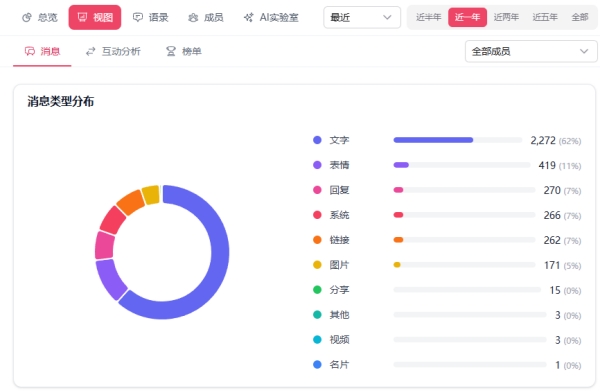
Task: Open the AI实验室 tab
Action: [271, 18]
